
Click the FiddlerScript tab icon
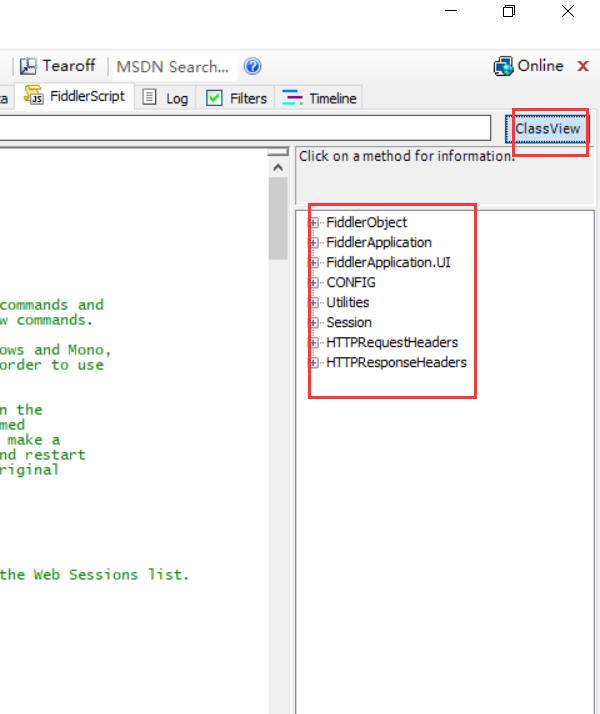pyautogui.click(x=34, y=95)
